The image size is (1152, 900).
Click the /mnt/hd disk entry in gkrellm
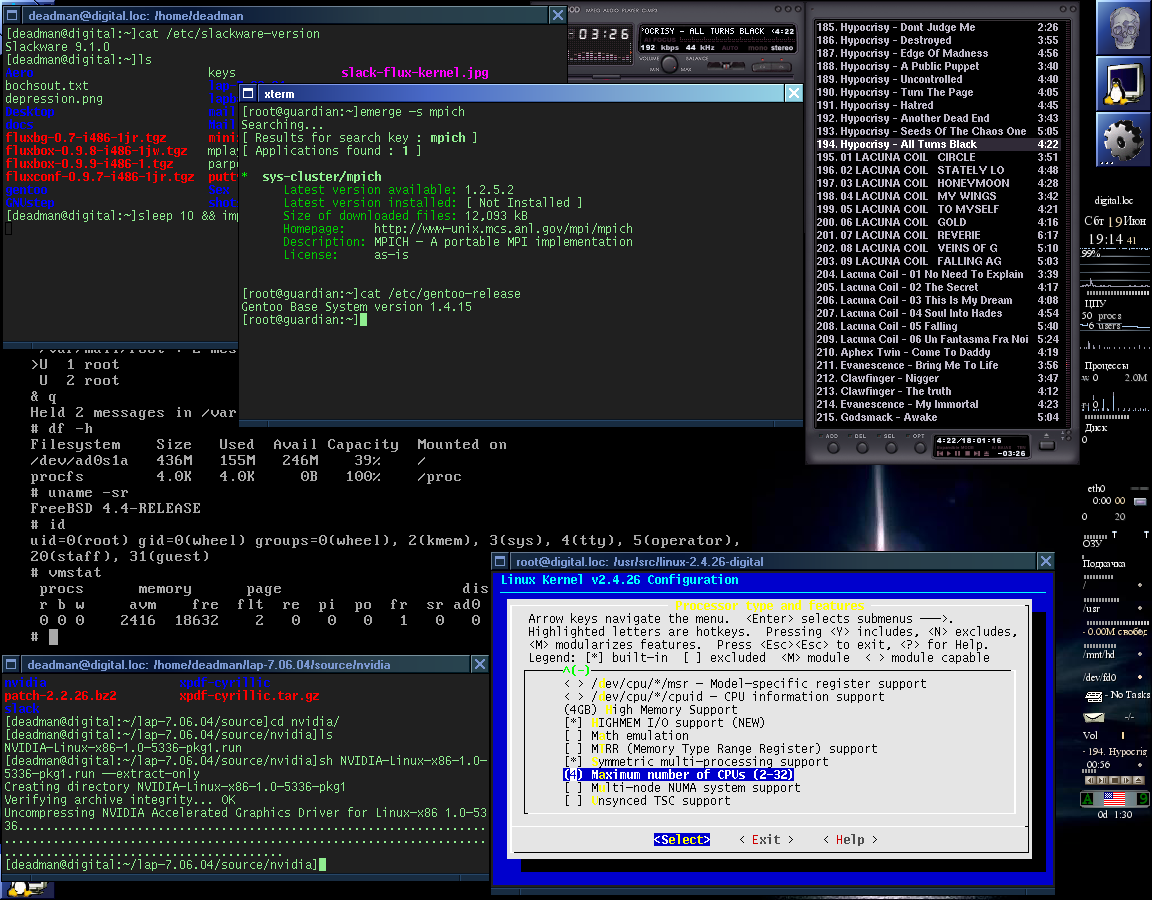(x=1100, y=655)
